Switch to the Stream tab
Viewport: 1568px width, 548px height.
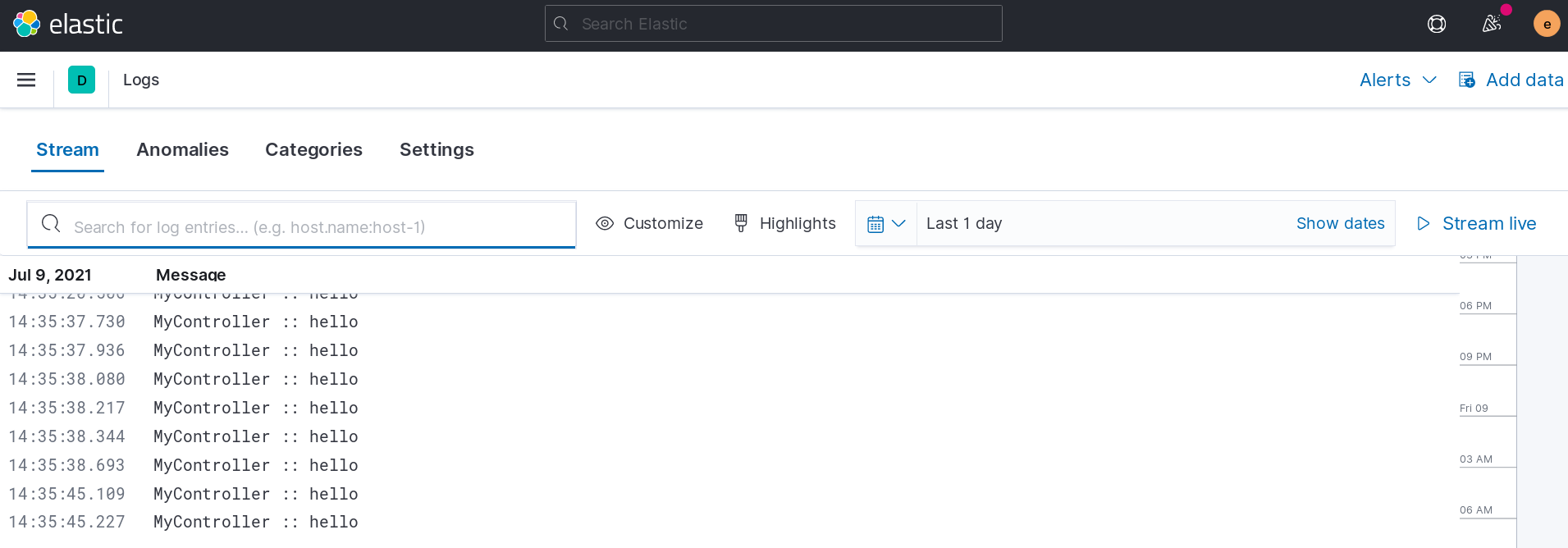tap(67, 149)
